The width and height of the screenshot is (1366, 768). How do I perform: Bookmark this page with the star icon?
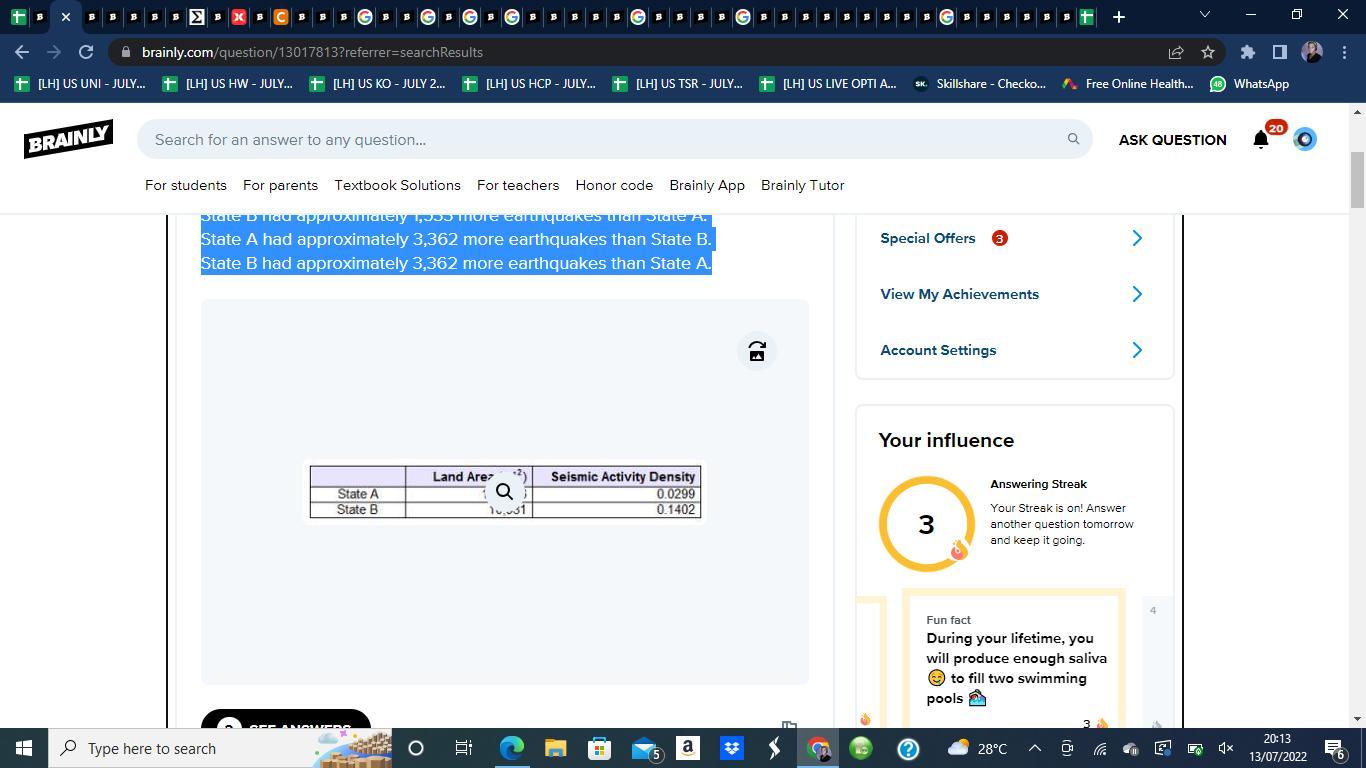coord(1208,52)
